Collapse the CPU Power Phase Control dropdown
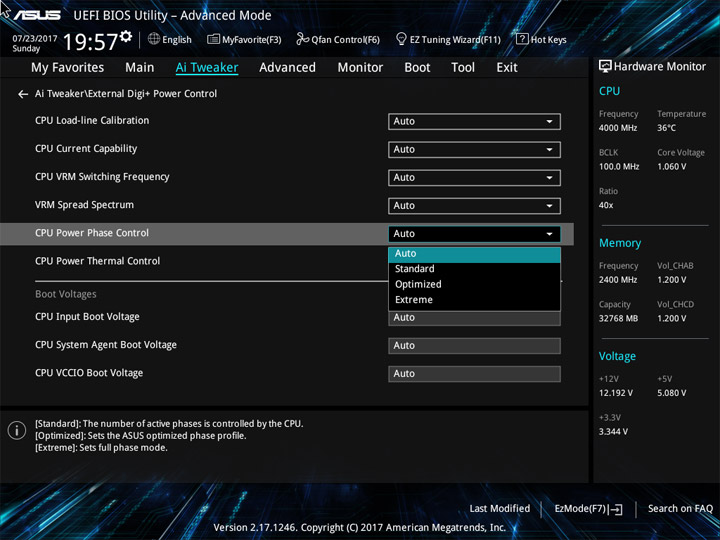720x540 pixels. point(474,234)
